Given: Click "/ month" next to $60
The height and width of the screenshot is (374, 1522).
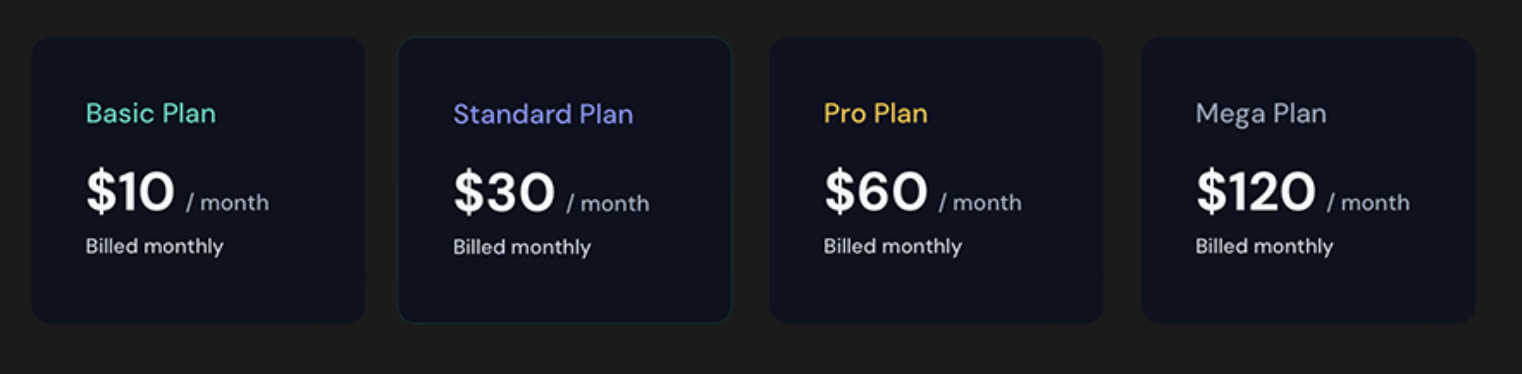Looking at the screenshot, I should click(980, 203).
